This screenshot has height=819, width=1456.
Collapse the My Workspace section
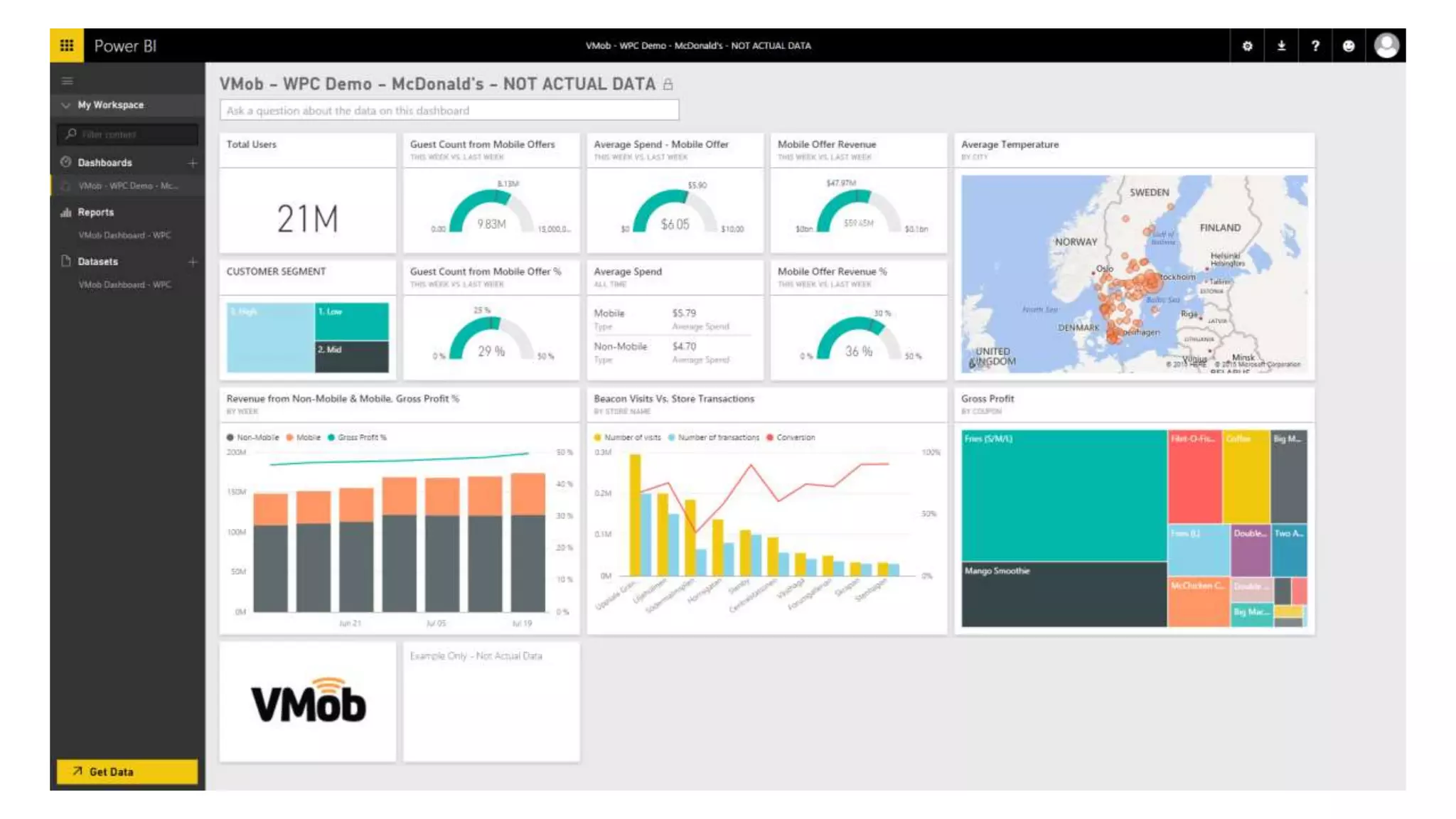(x=65, y=105)
